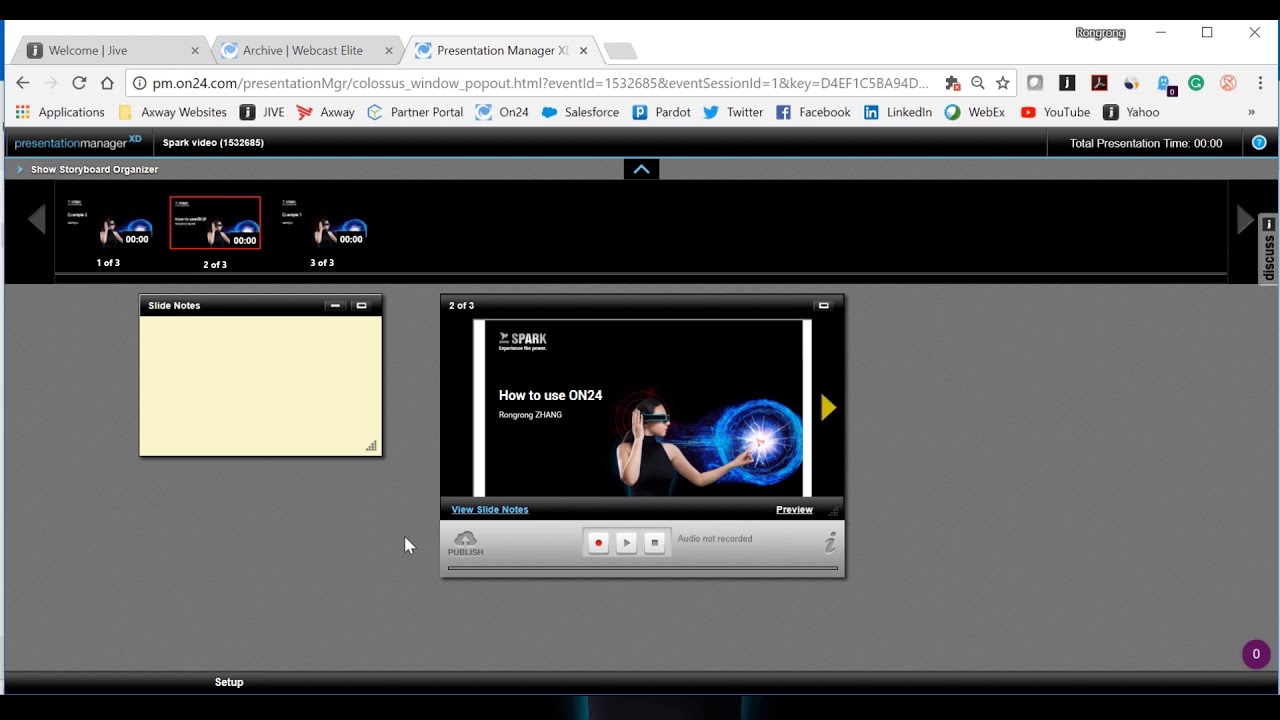Open the Axway bookmark
This screenshot has height=720, width=1280.
coord(326,112)
